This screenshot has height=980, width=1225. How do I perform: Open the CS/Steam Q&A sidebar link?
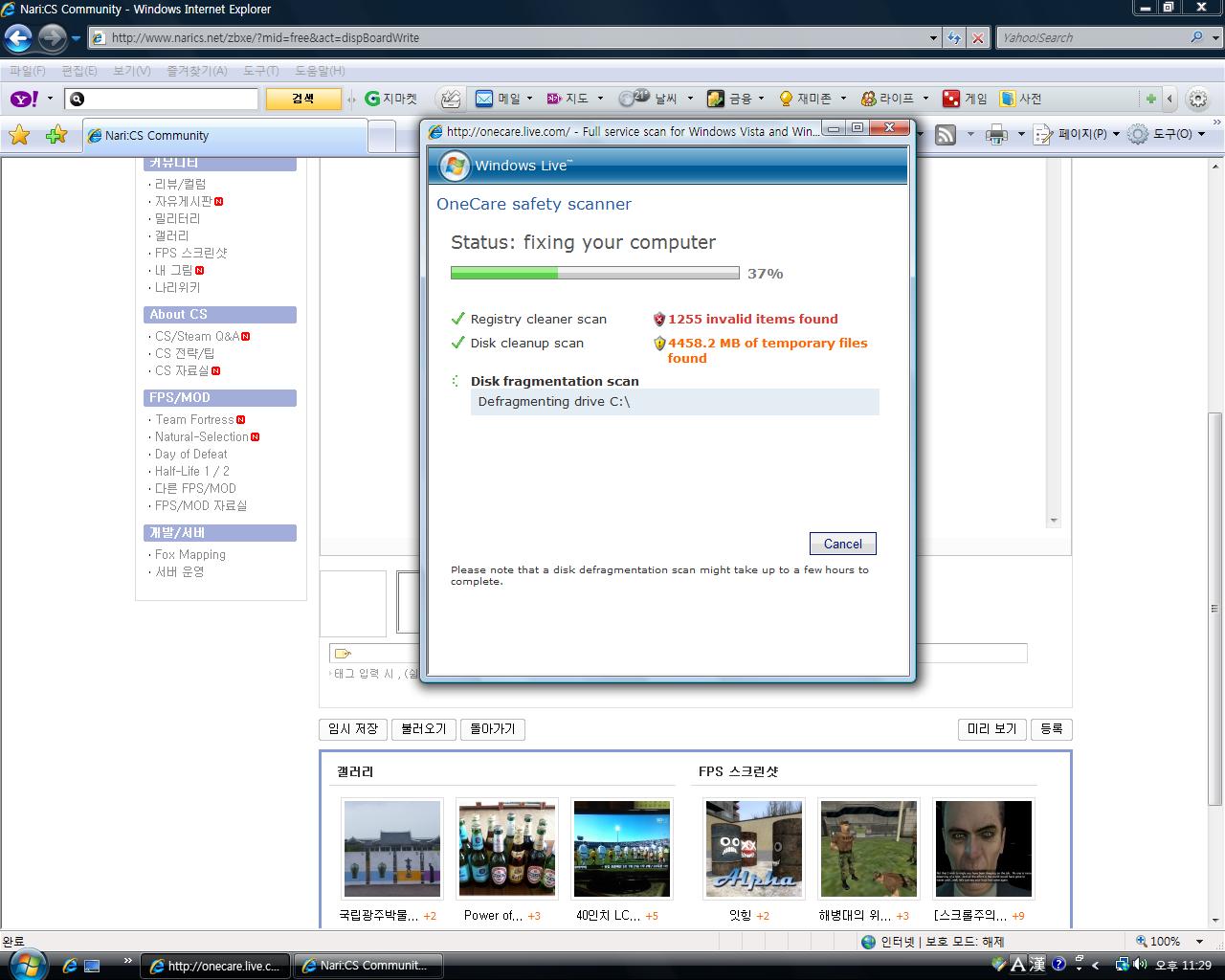click(197, 336)
